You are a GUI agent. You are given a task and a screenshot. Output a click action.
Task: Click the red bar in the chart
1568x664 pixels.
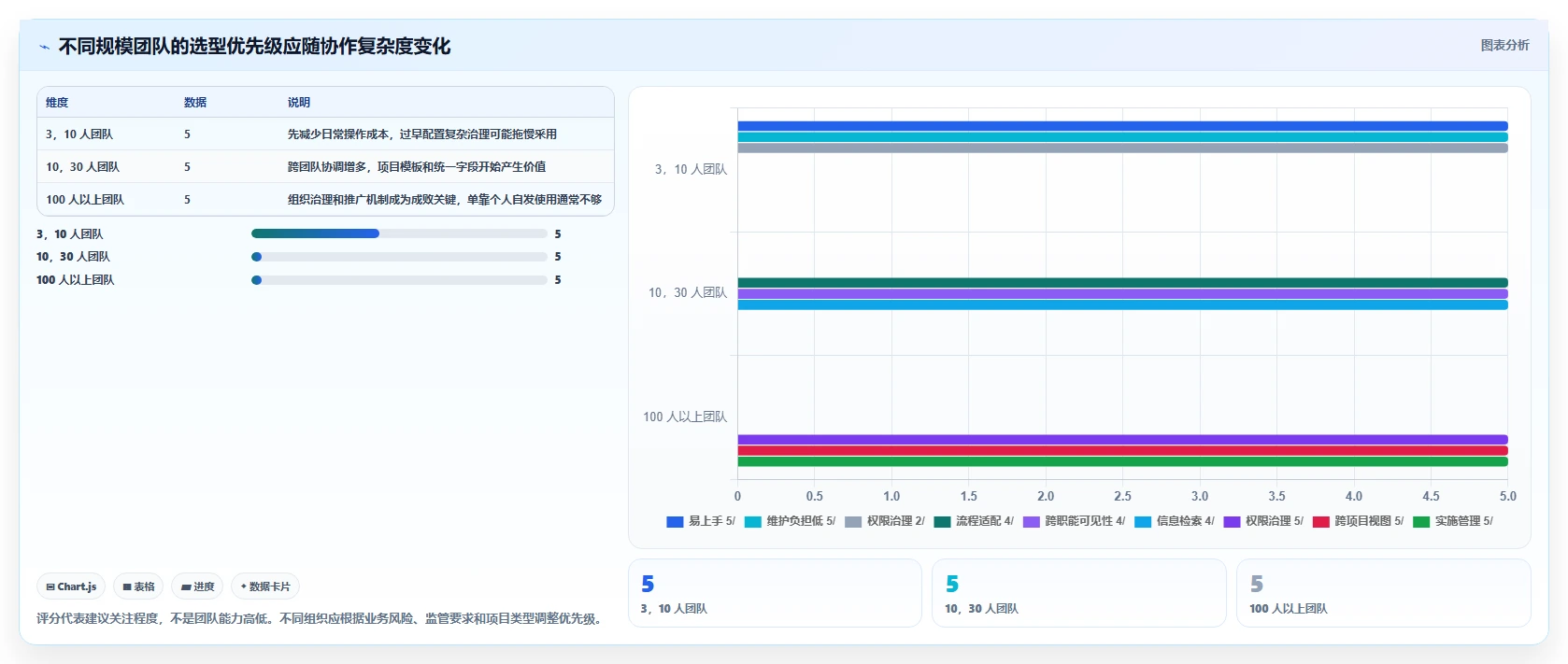[1122, 450]
